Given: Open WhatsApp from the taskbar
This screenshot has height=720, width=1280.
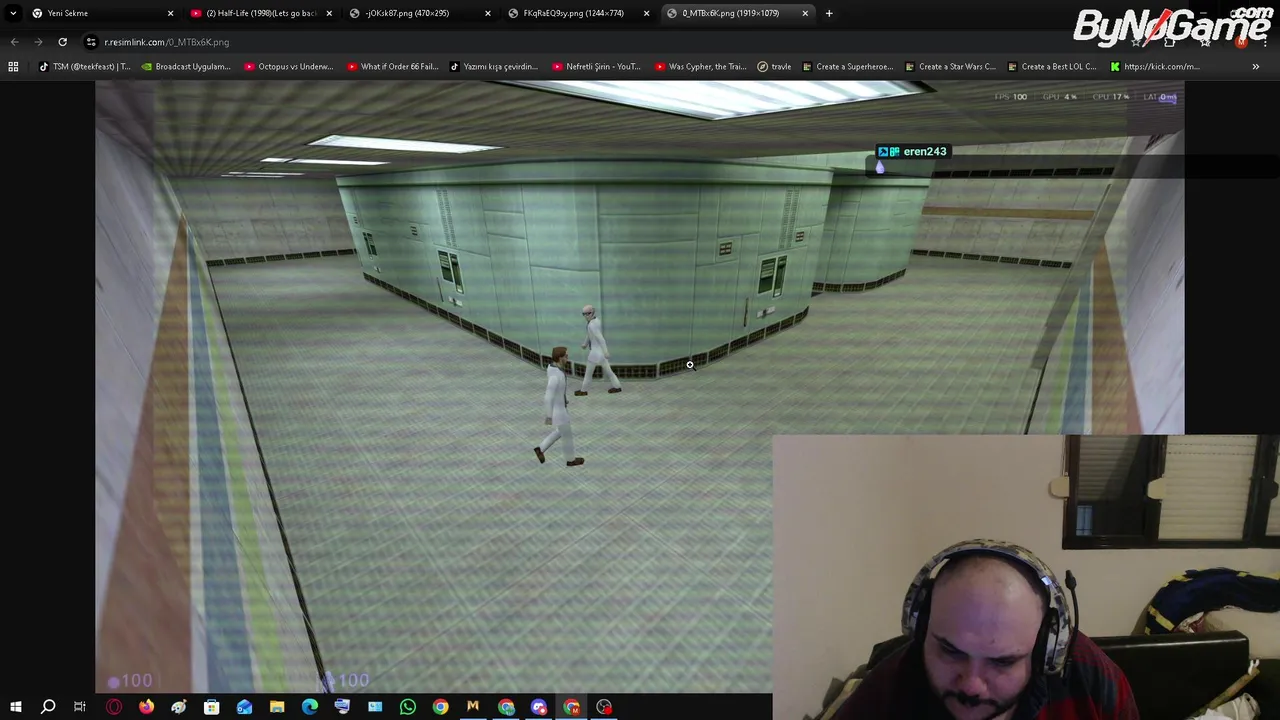Looking at the screenshot, I should pyautogui.click(x=408, y=707).
